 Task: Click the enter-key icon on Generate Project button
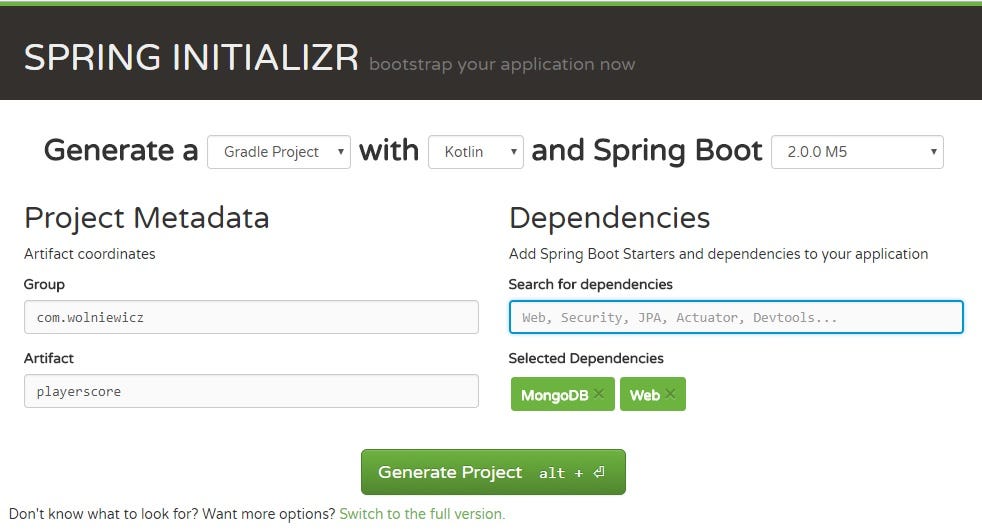tap(599, 472)
